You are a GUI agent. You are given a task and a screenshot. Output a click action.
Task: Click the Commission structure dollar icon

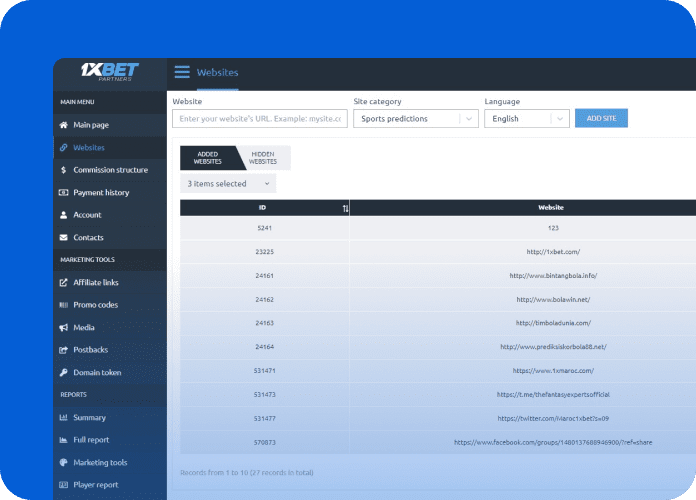click(x=64, y=170)
